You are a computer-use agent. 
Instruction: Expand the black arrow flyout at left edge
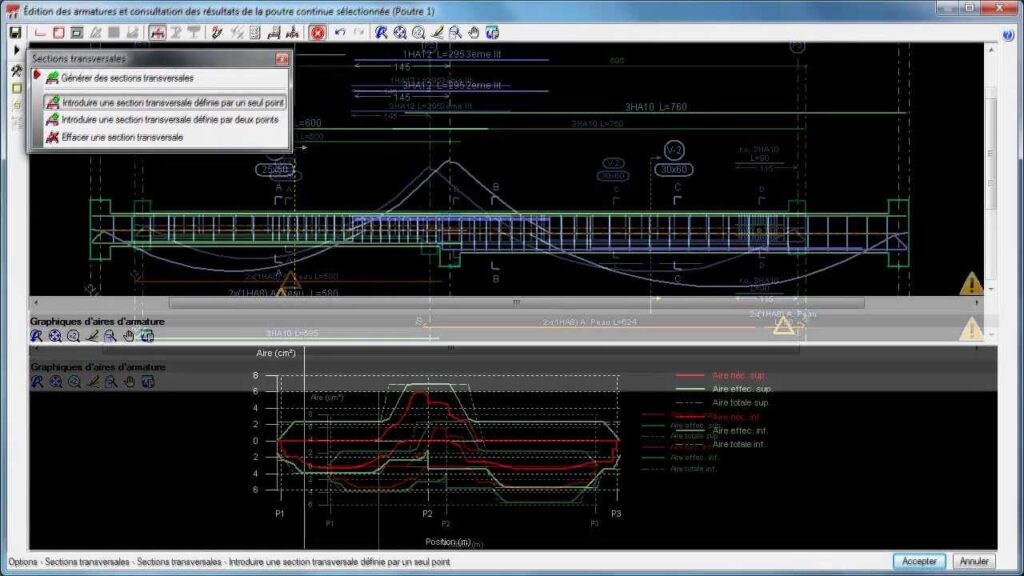click(16, 49)
